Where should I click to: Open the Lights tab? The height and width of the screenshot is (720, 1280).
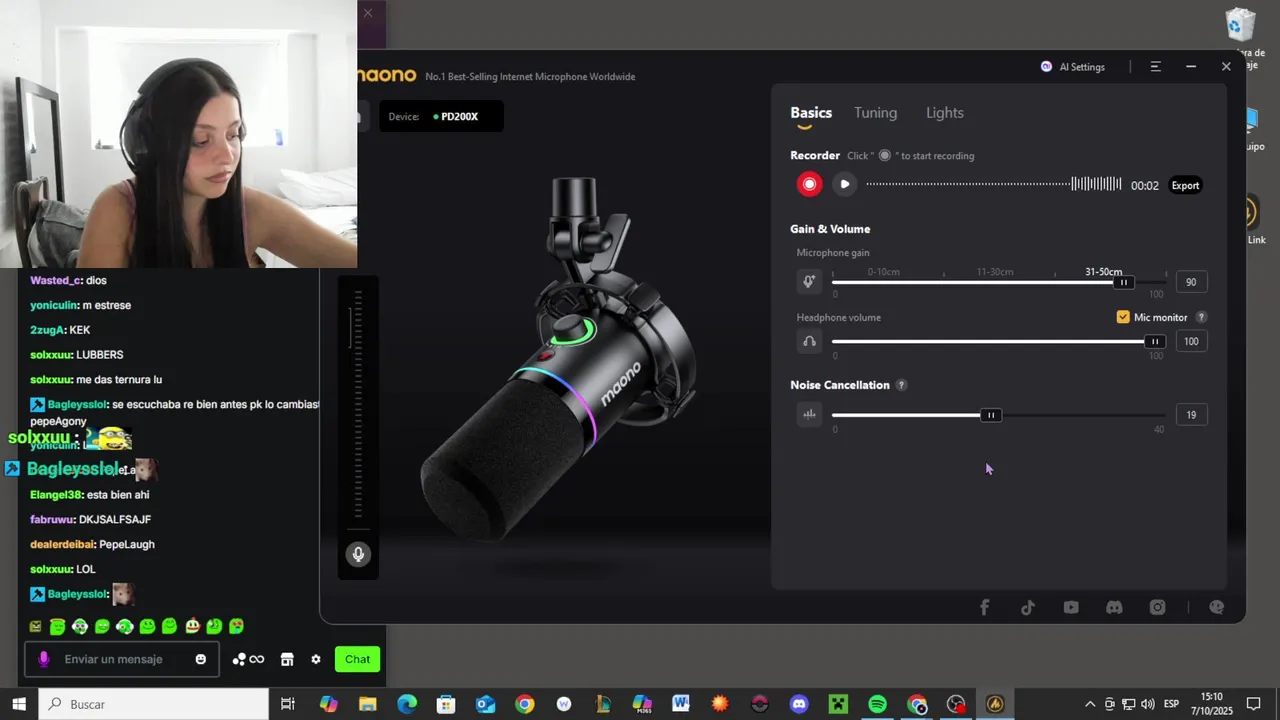pos(945,113)
